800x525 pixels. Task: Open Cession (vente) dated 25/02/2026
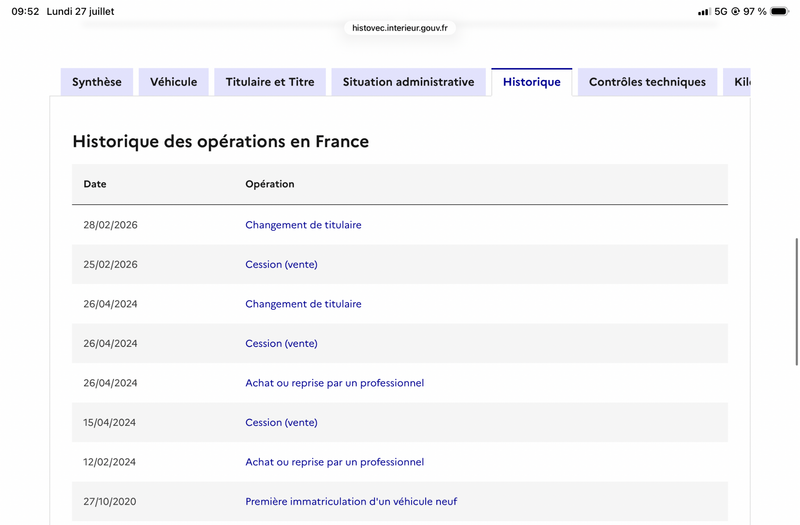point(281,264)
